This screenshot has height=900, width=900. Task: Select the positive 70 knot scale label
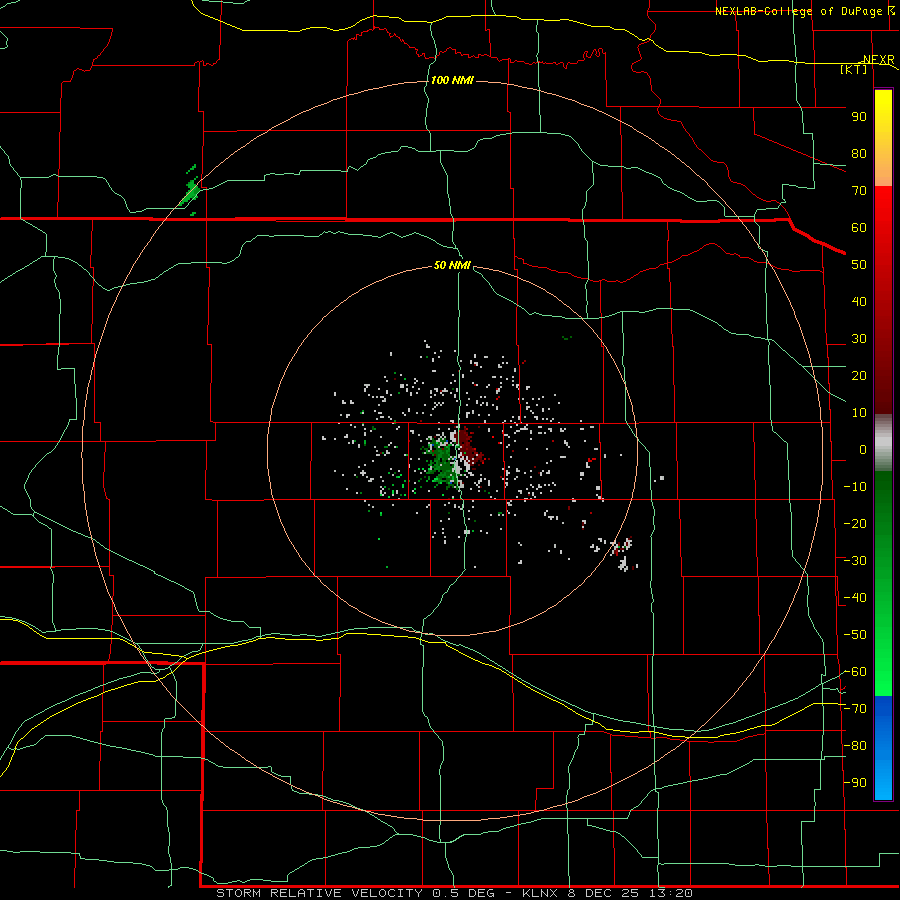coord(859,191)
